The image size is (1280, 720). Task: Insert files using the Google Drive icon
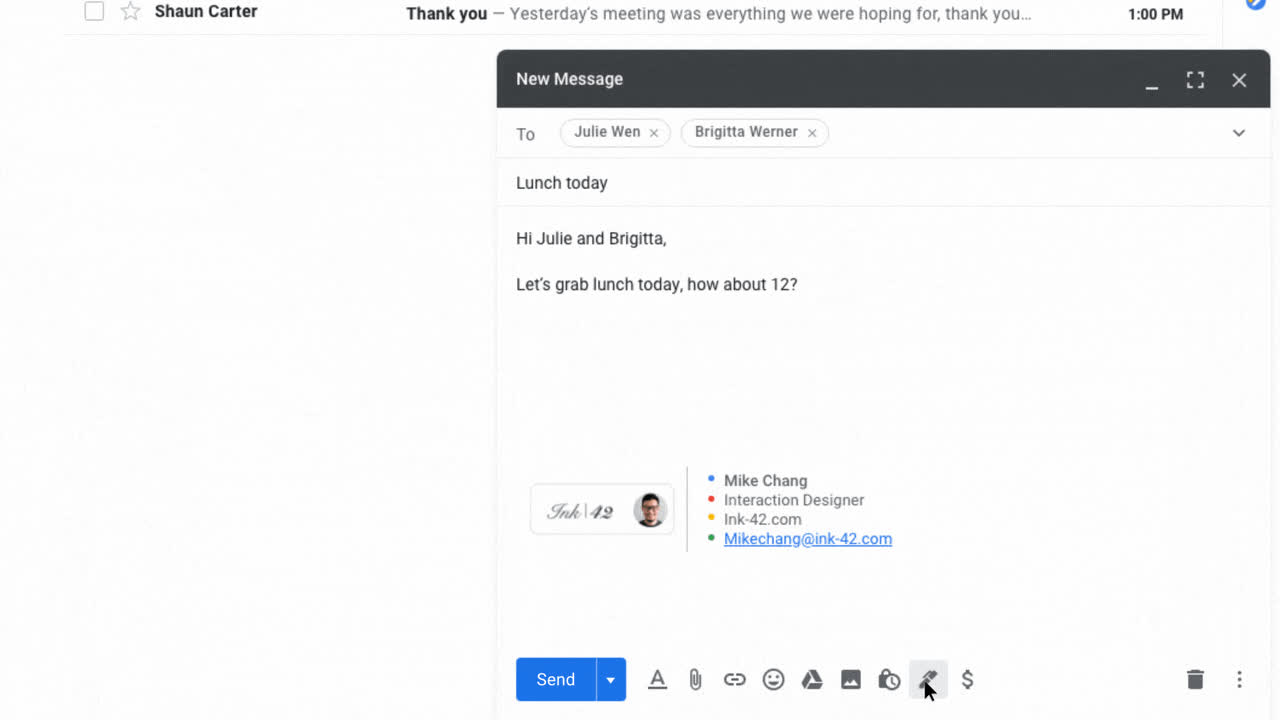click(812, 680)
